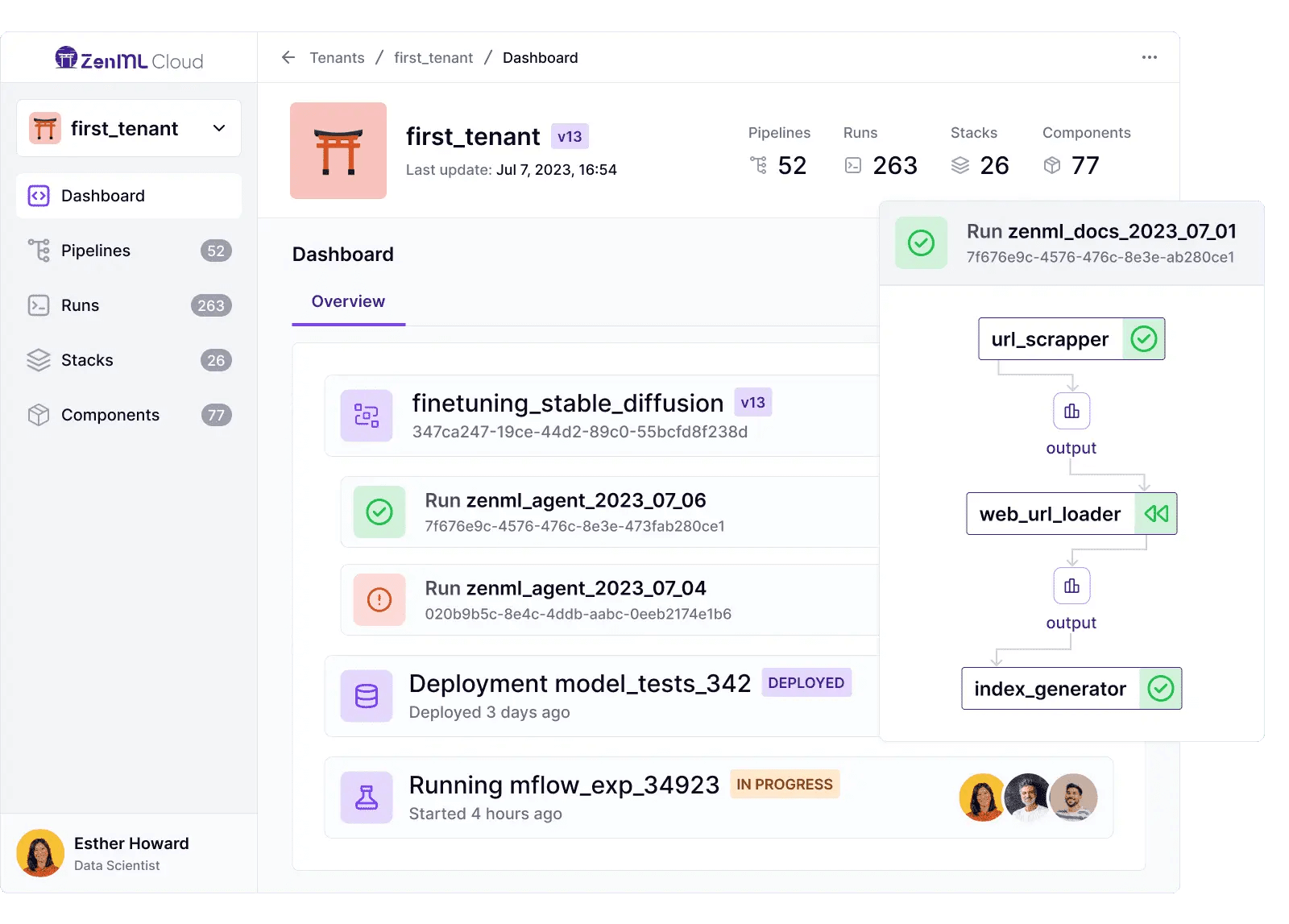Select the index_generator step node
This screenshot has width=1289, height=924.
pos(1051,689)
